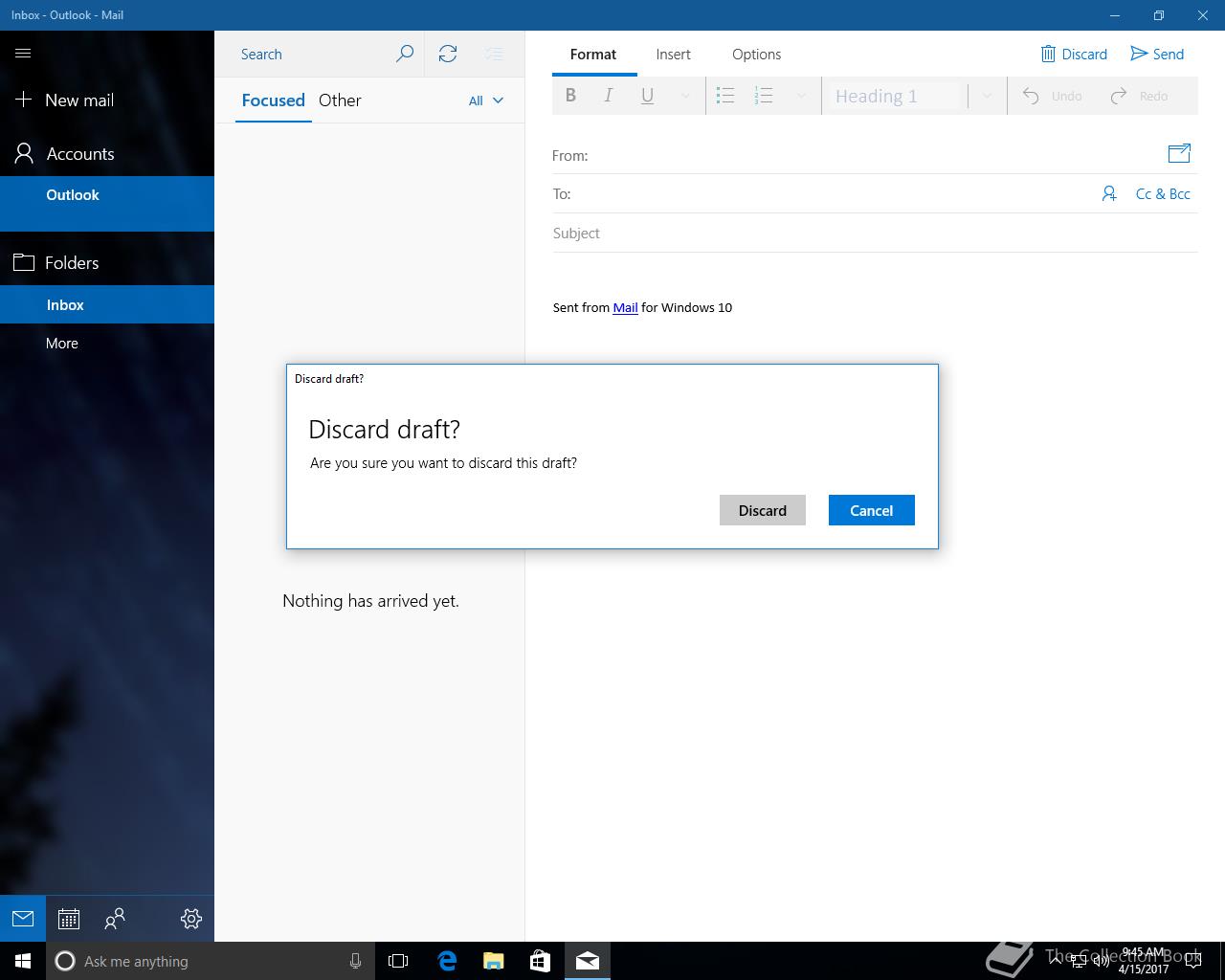The image size is (1225, 980).
Task: Open Task View on taskbar
Action: (x=398, y=961)
